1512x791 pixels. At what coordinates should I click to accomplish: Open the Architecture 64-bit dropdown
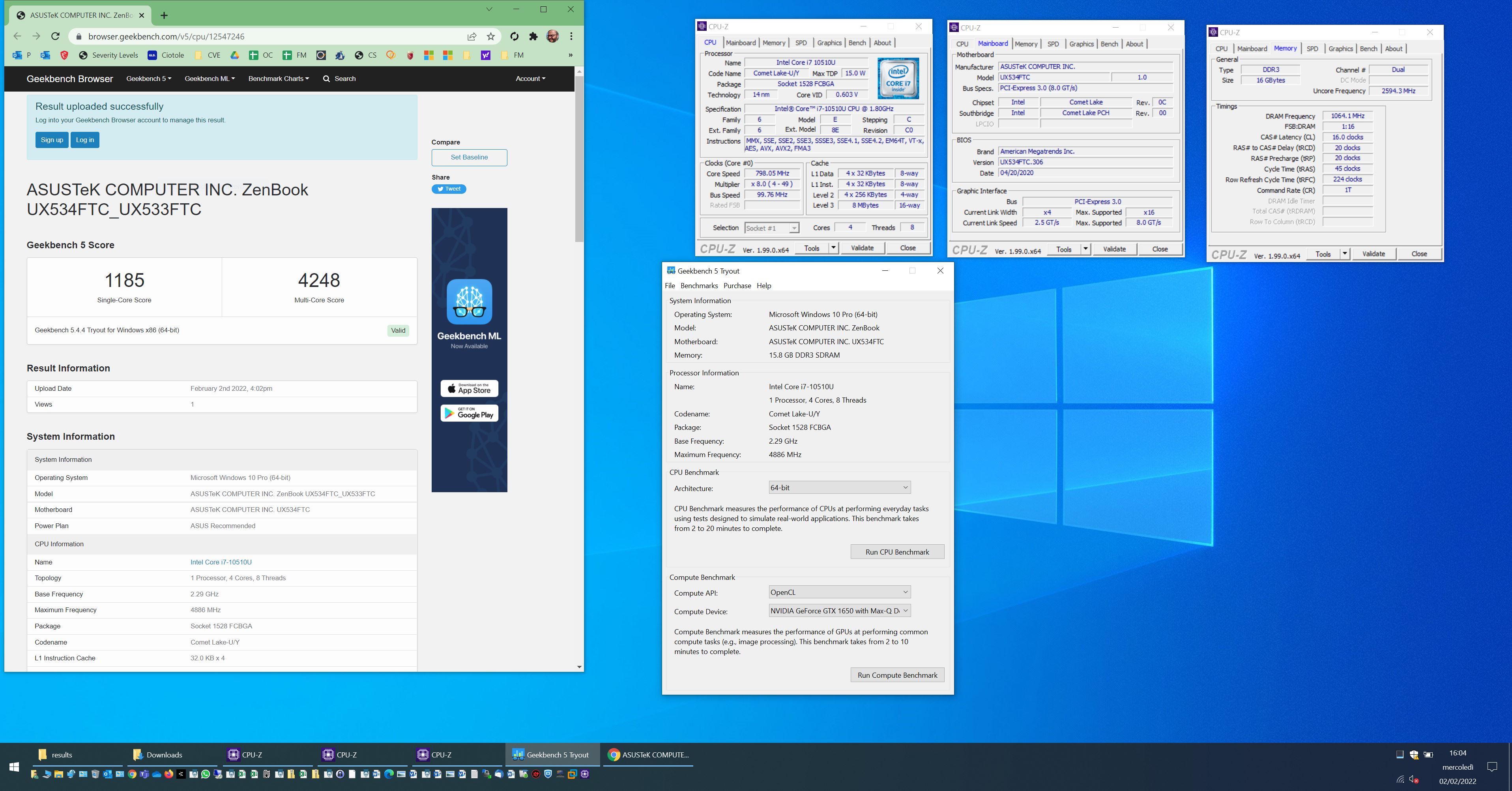pos(839,487)
